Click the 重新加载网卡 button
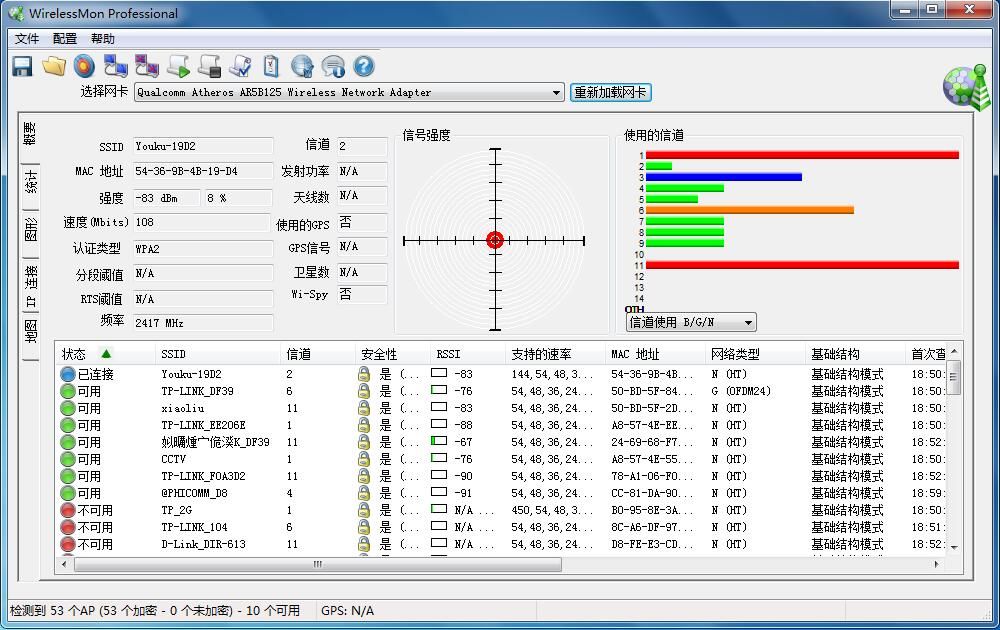 pos(610,92)
